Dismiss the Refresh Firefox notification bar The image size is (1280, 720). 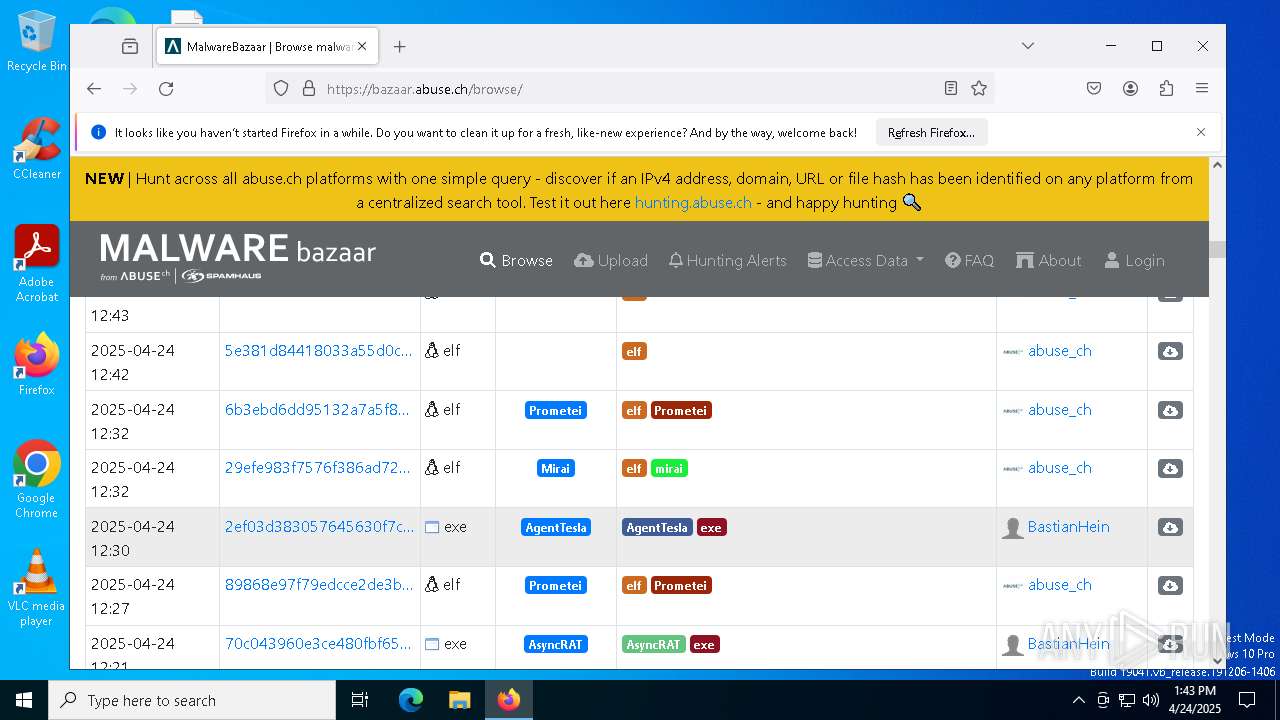coord(1201,132)
